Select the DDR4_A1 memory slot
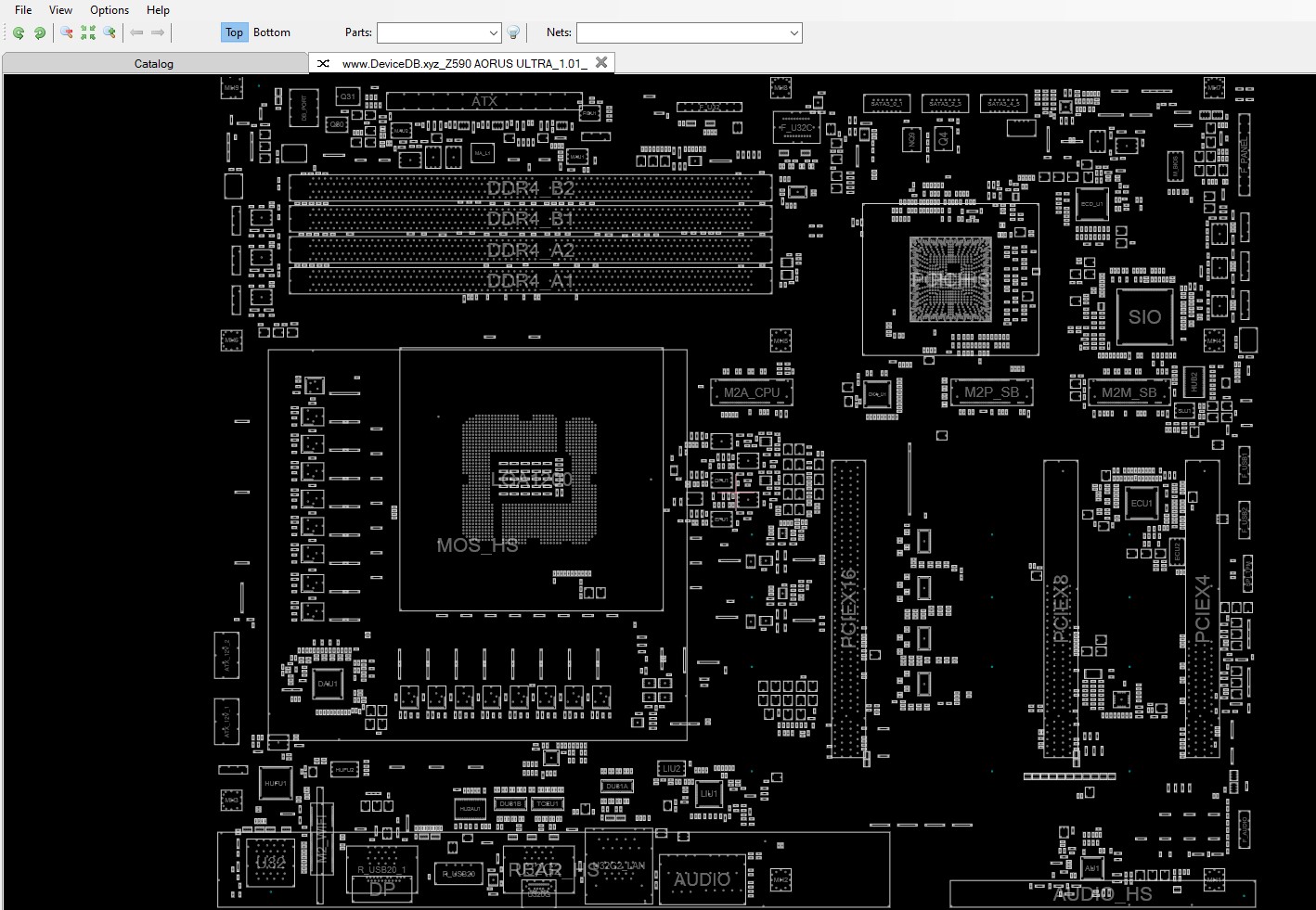 point(530,280)
